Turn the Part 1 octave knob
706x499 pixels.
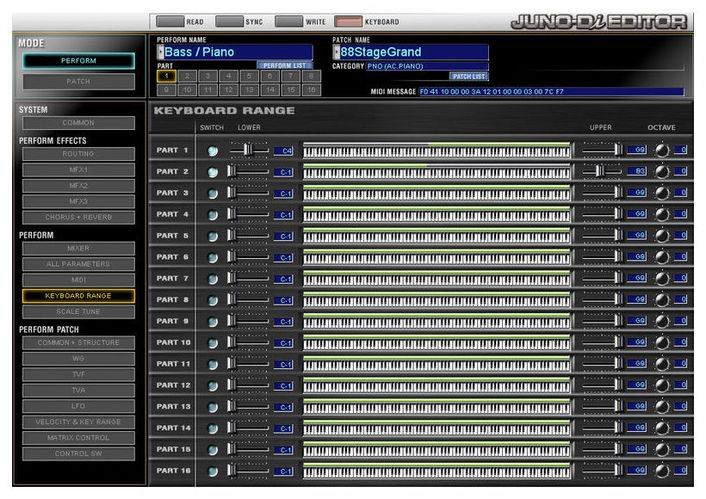click(662, 150)
